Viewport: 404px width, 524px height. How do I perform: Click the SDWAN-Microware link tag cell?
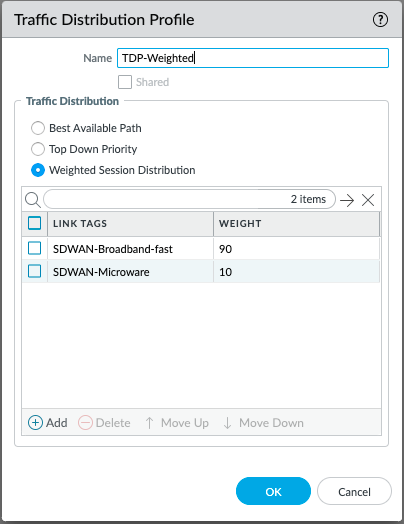(130, 272)
